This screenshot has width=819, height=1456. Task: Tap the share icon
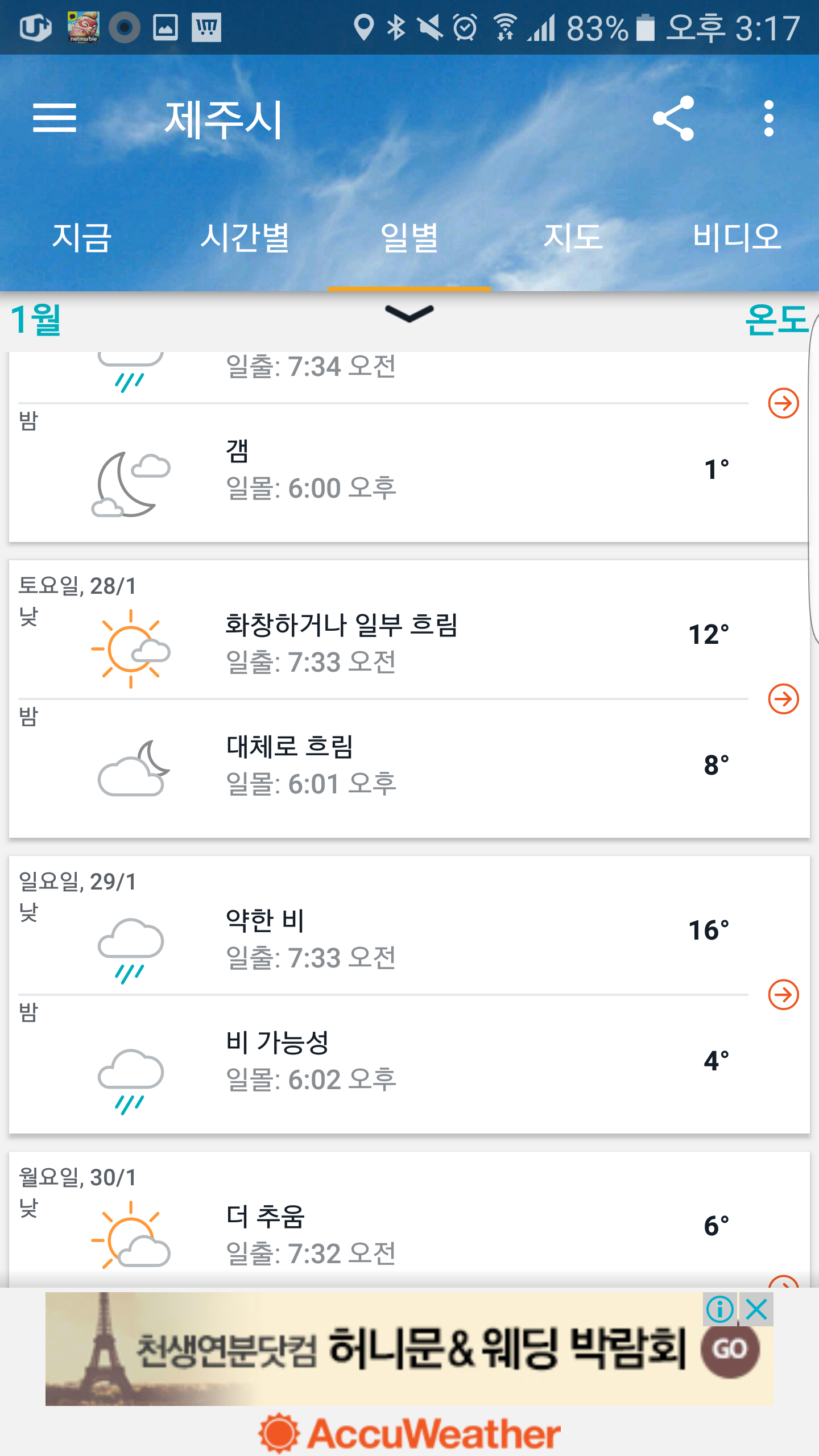coord(673,118)
